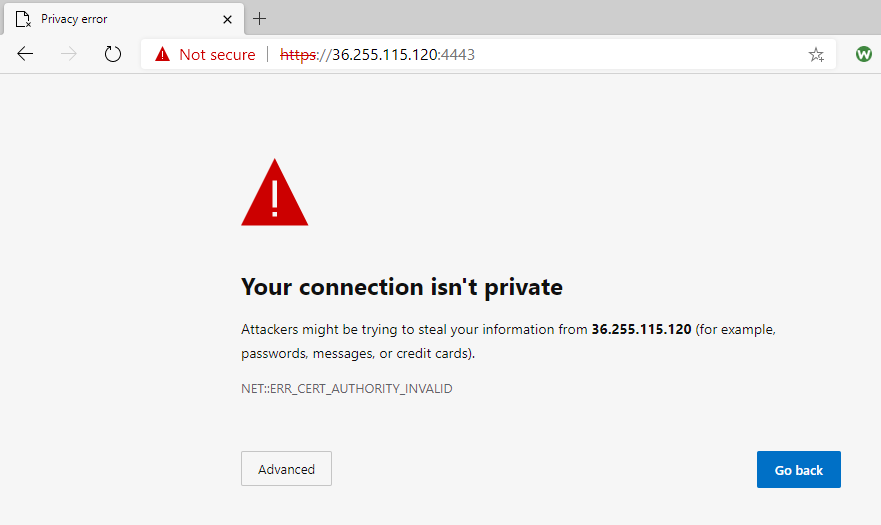
Task: Select the Privacy error tab title
Action: [x=74, y=19]
